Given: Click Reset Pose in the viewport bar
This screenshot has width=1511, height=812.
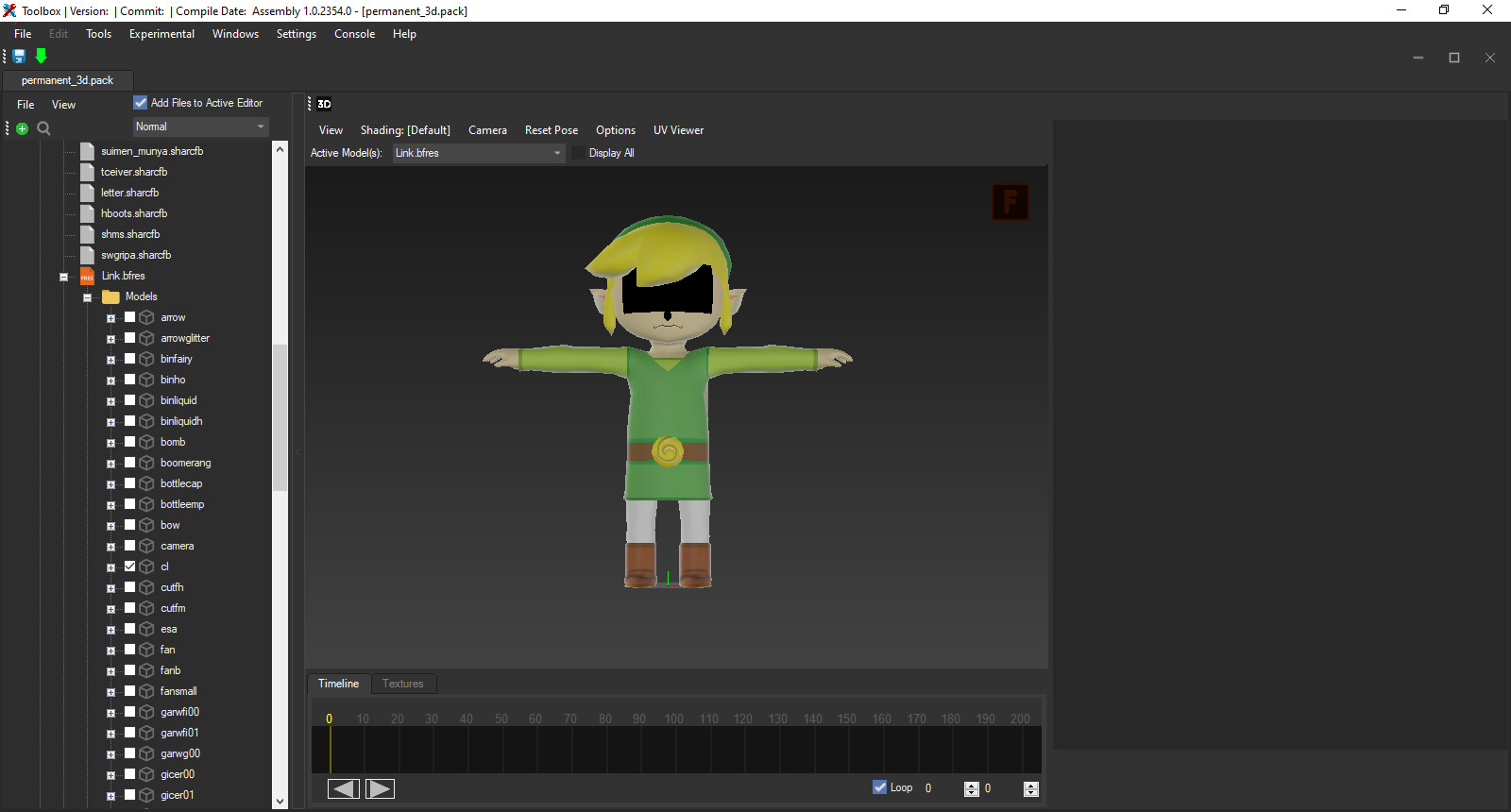Looking at the screenshot, I should click(552, 130).
